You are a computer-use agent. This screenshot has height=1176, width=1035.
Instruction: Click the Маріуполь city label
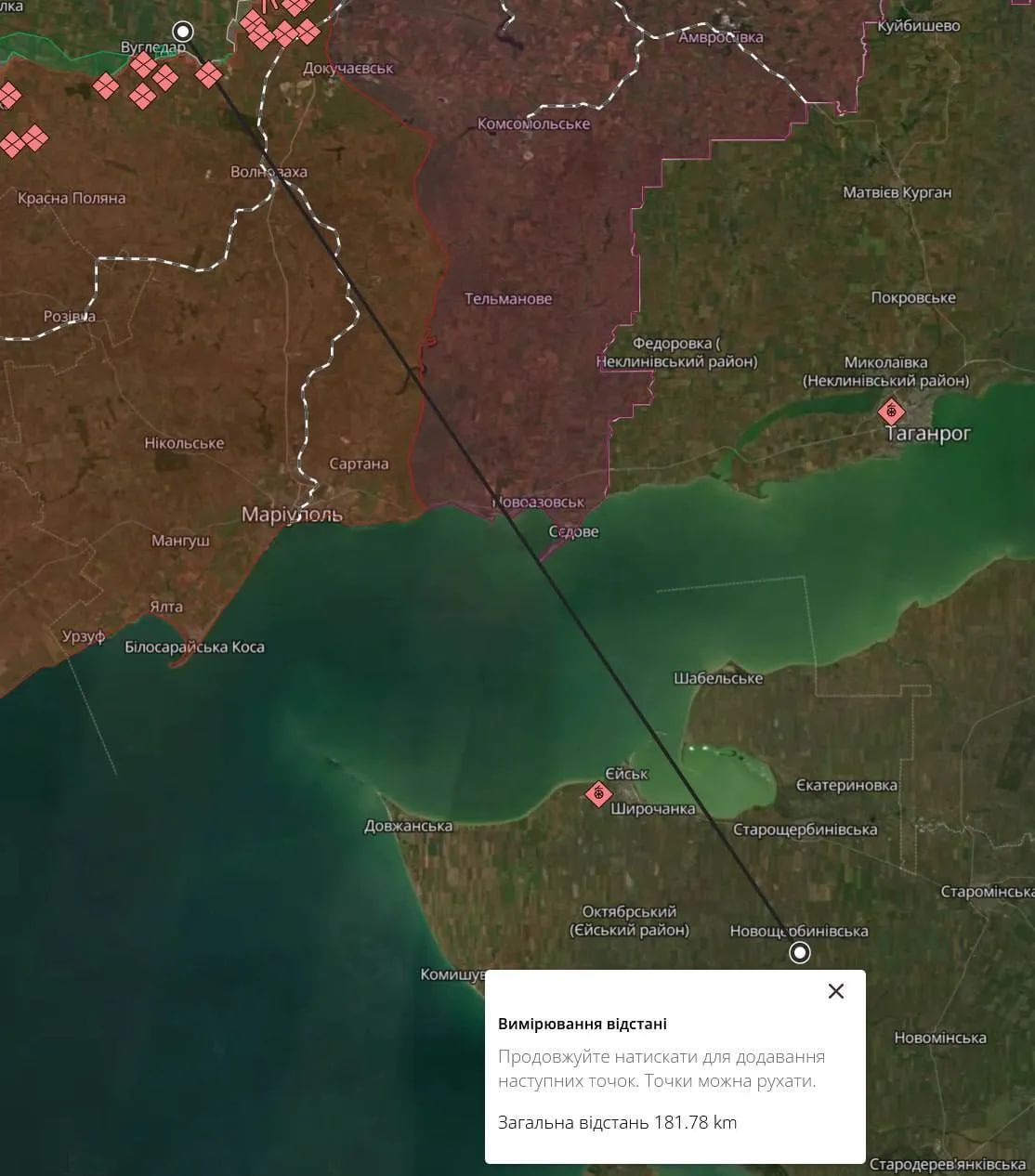(x=292, y=515)
